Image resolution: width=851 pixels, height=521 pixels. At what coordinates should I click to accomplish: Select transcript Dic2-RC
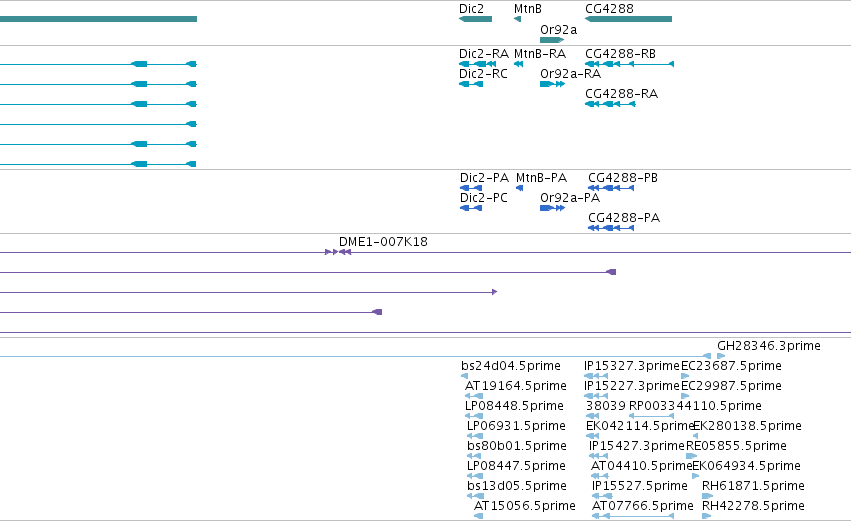click(483, 74)
